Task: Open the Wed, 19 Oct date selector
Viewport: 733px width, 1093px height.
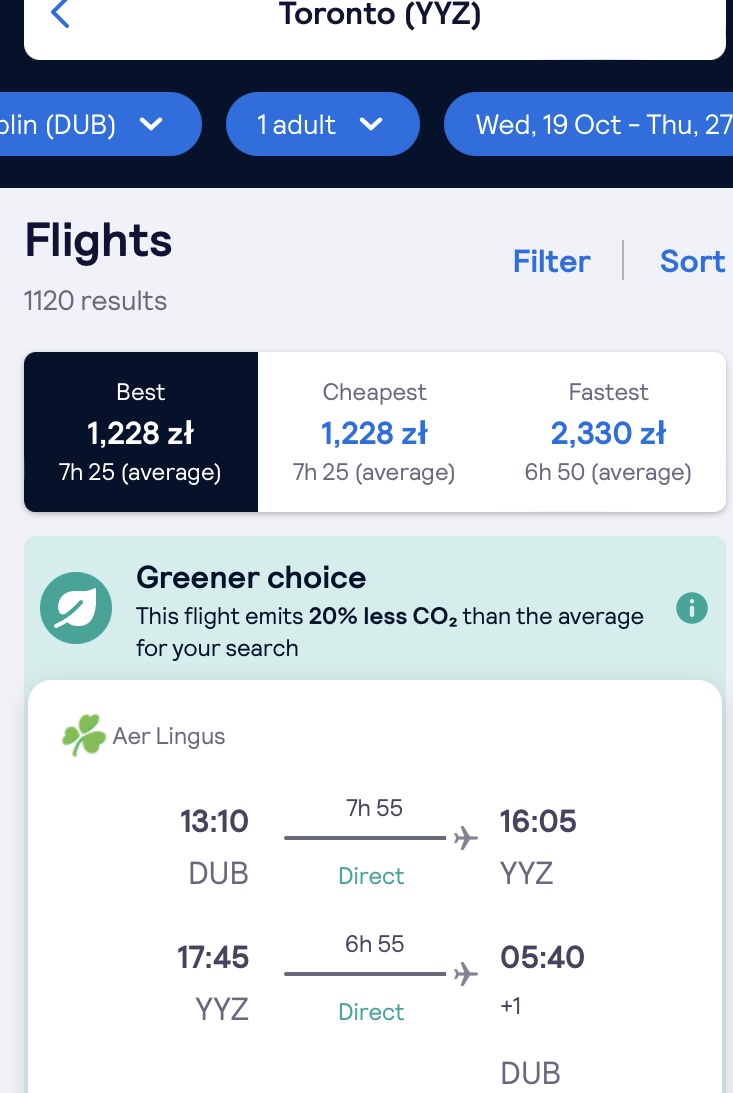Action: [x=589, y=124]
